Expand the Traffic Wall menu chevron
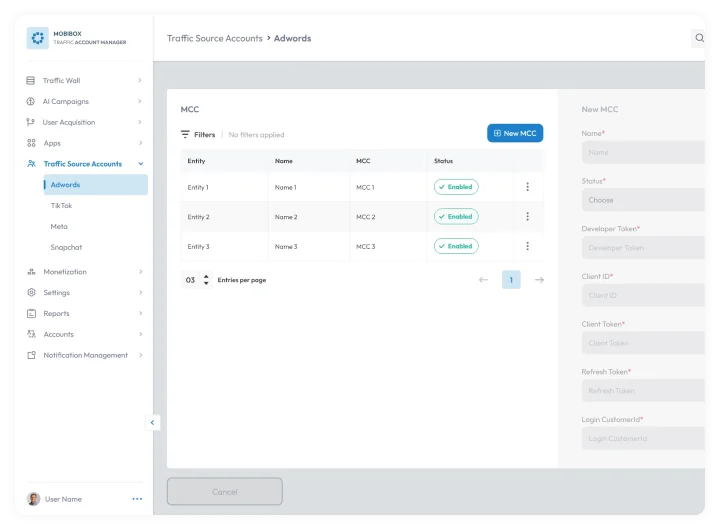The height and width of the screenshot is (530, 720). point(140,80)
